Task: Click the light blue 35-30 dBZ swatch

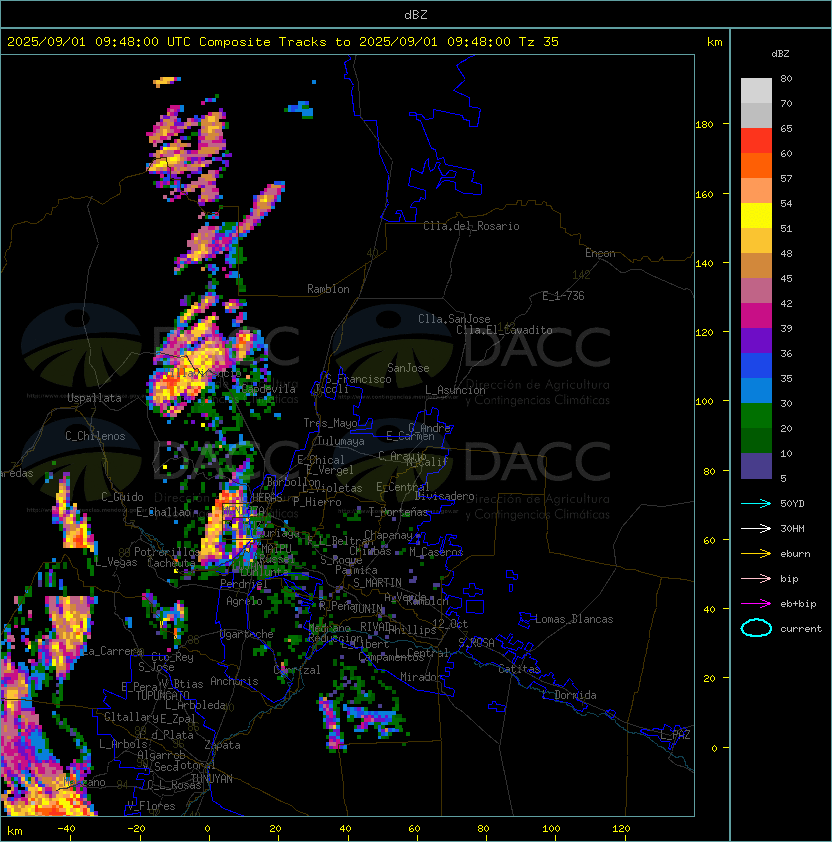Action: click(x=756, y=391)
